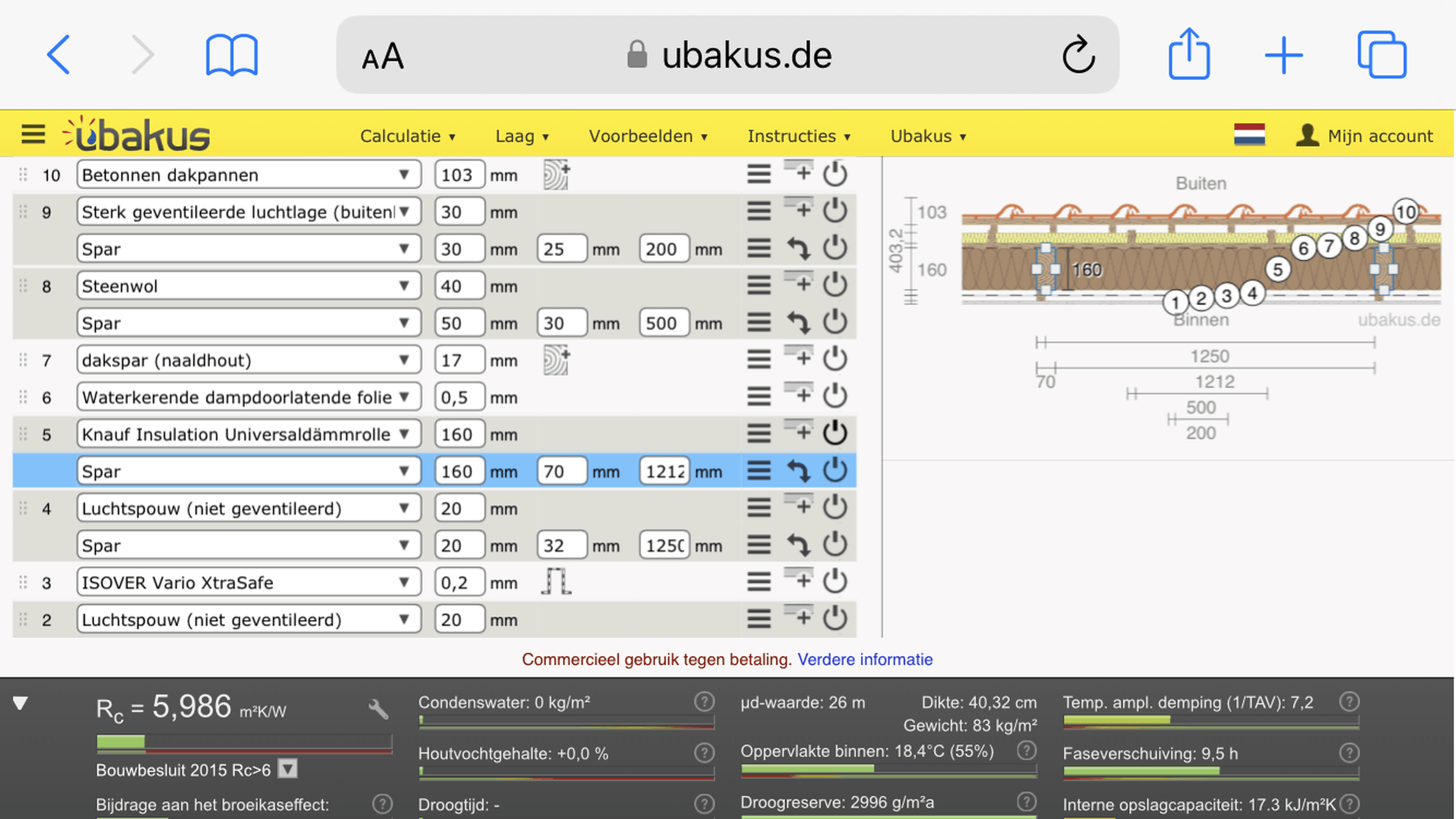Edit Steenwol thickness 40 mm field
The height and width of the screenshot is (819, 1456).
[459, 285]
